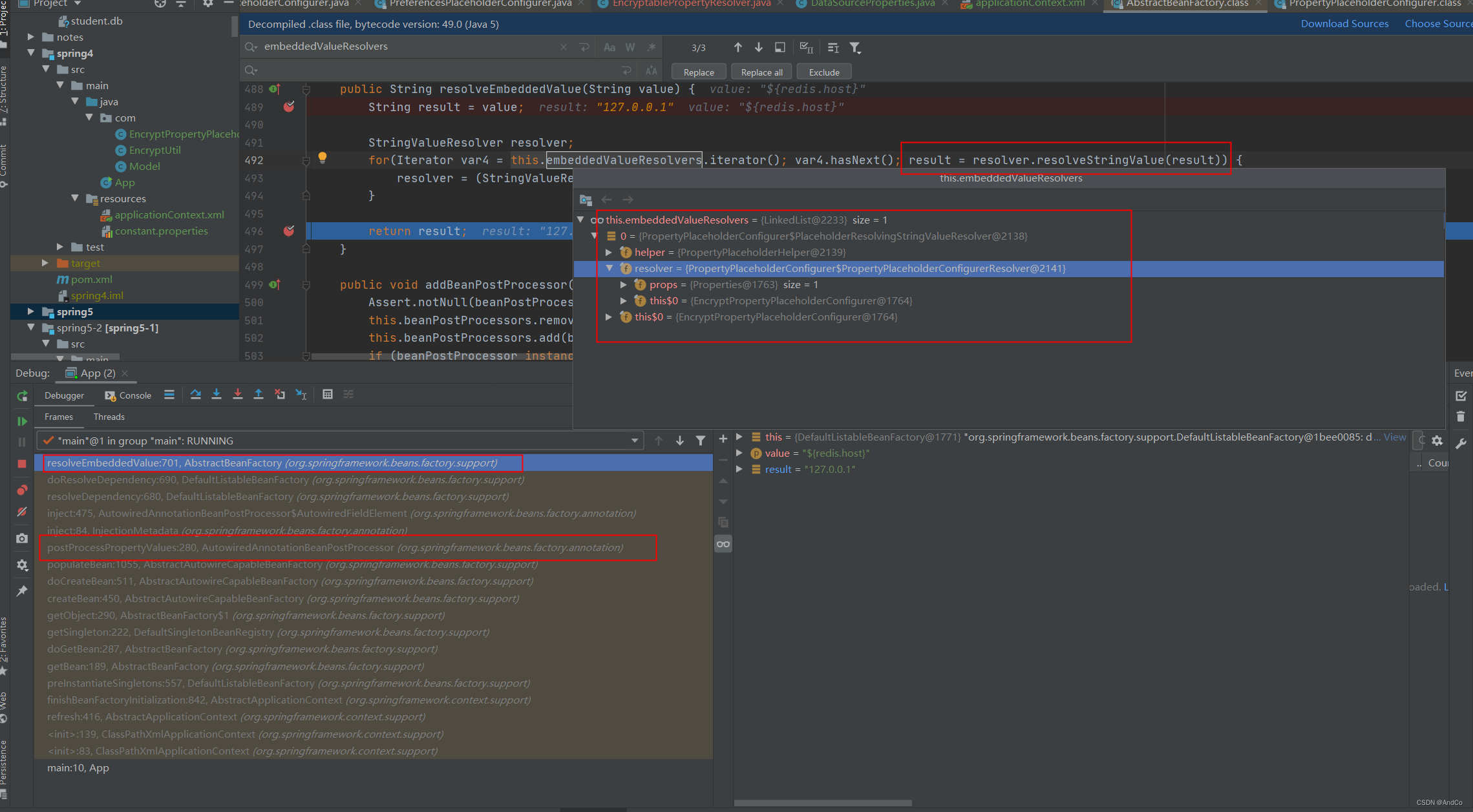
Task: Switch to the Console tab
Action: (x=128, y=395)
